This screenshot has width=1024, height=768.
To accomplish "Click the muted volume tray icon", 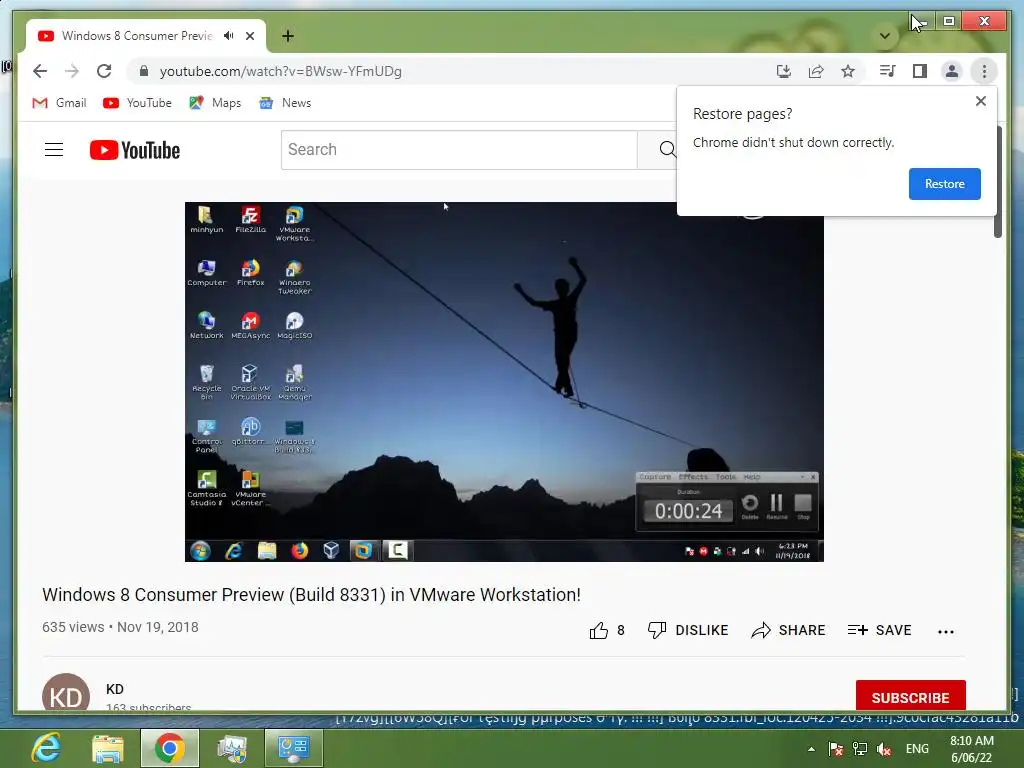I will click(884, 749).
